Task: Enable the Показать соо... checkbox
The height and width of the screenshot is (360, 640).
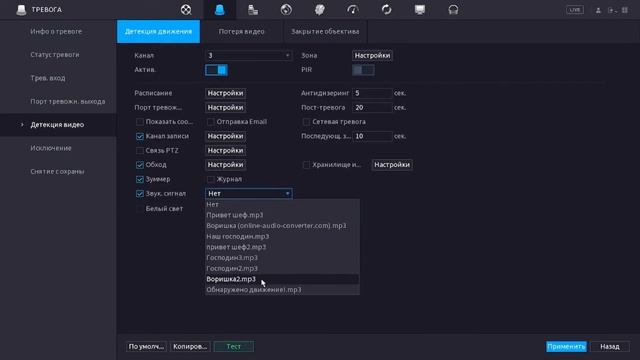Action: [x=140, y=122]
